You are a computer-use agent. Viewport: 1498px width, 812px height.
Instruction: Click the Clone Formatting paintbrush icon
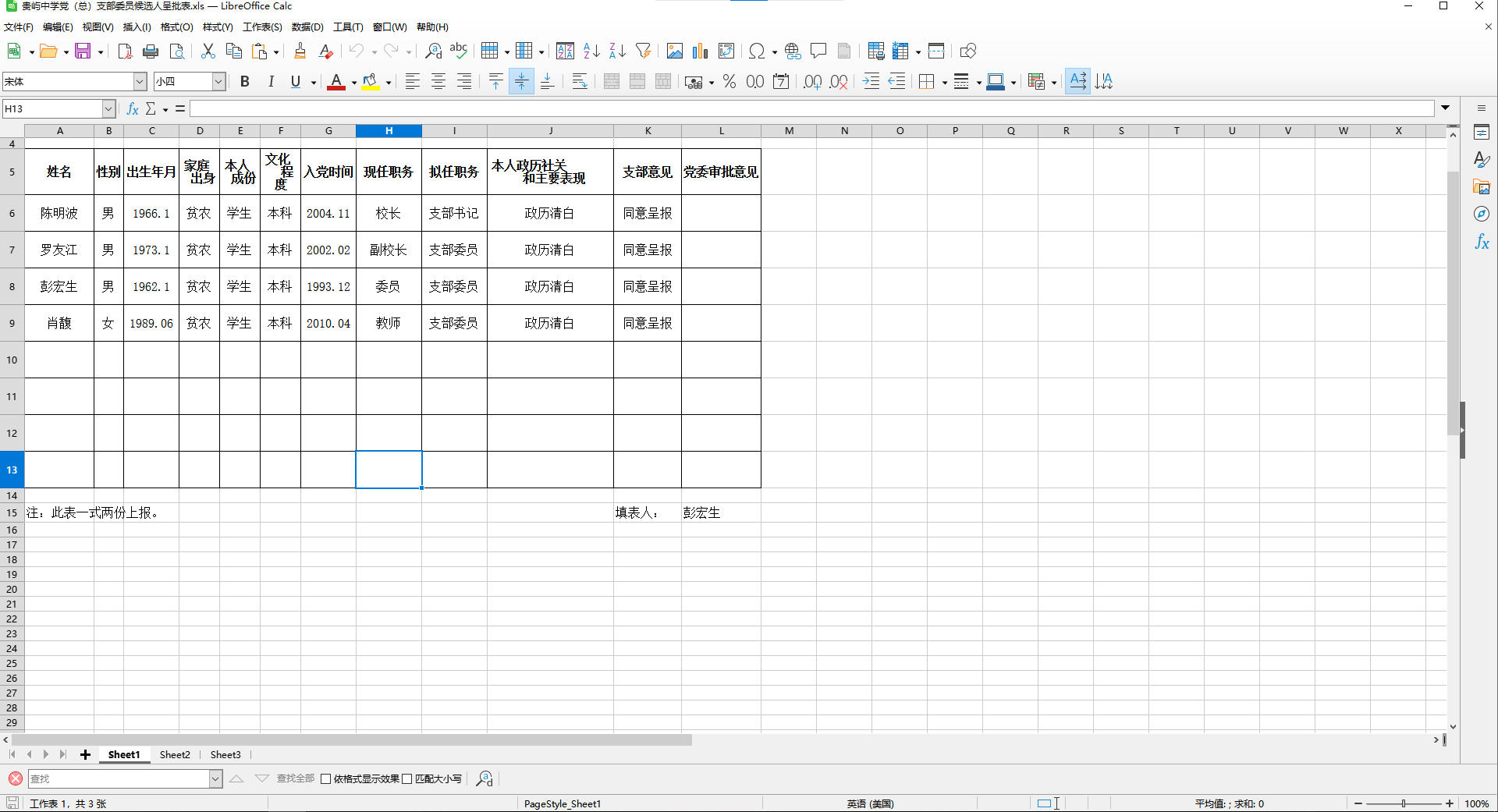300,51
